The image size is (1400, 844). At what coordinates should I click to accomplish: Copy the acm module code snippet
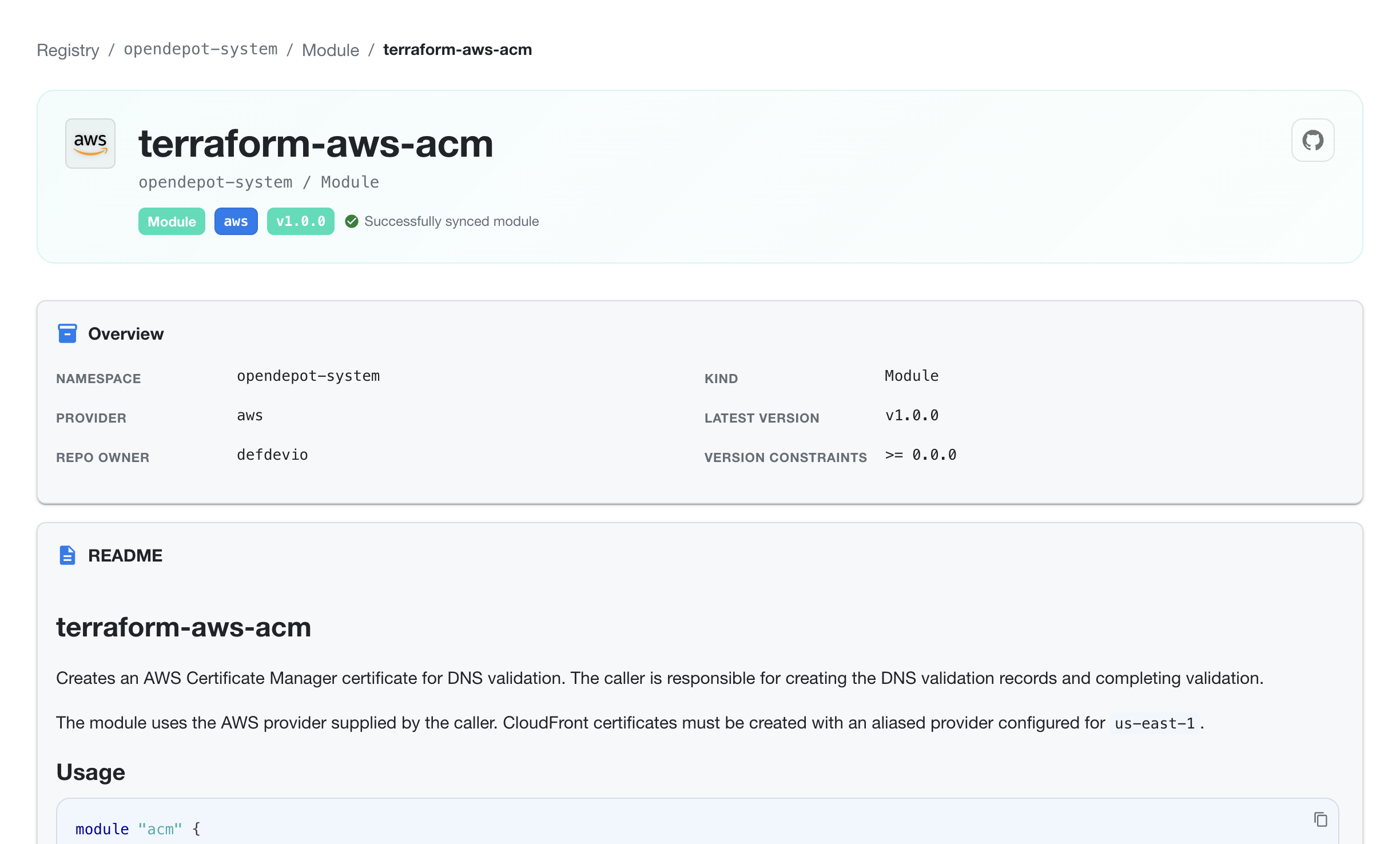click(1321, 819)
